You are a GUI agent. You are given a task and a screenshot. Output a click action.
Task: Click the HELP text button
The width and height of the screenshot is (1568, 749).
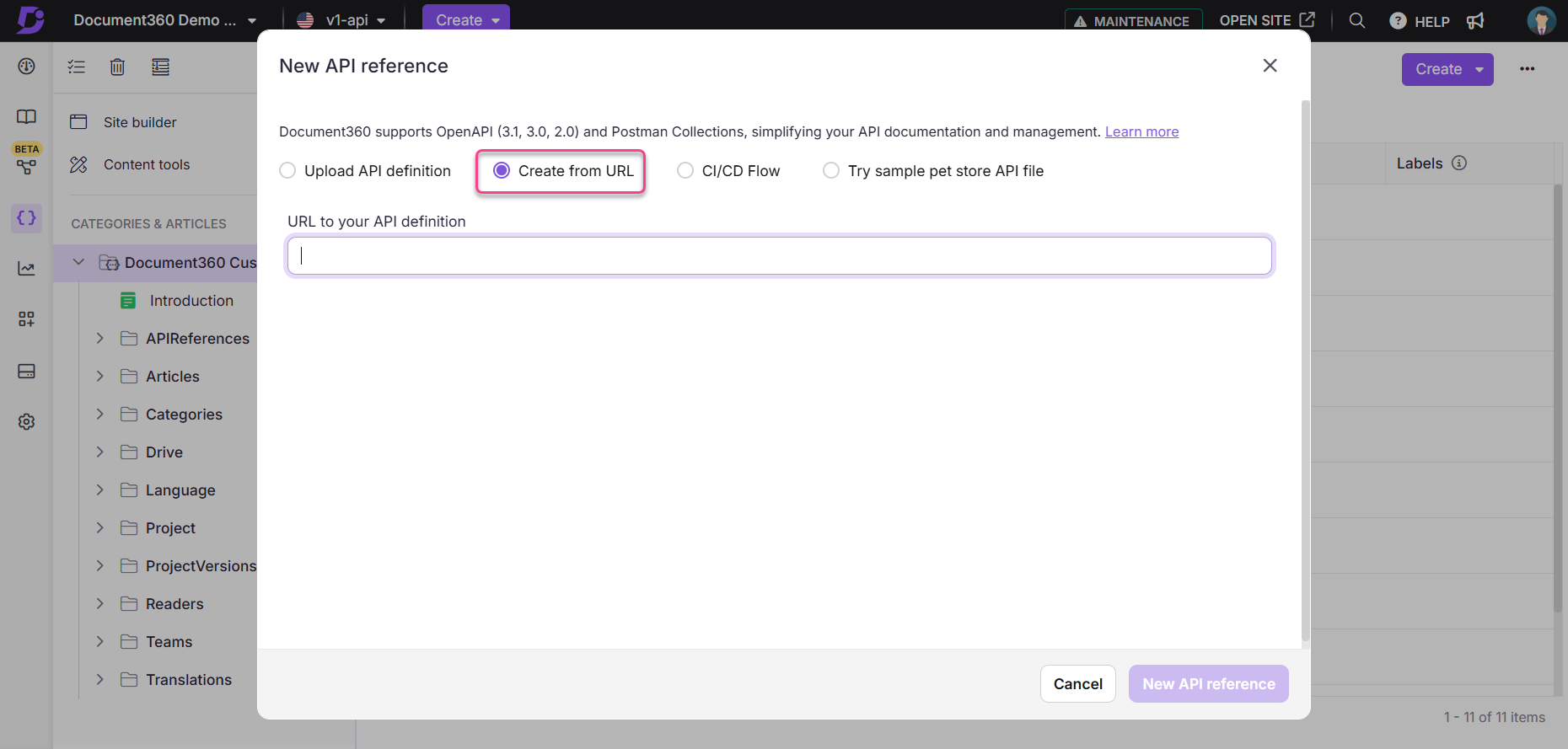1432,22
